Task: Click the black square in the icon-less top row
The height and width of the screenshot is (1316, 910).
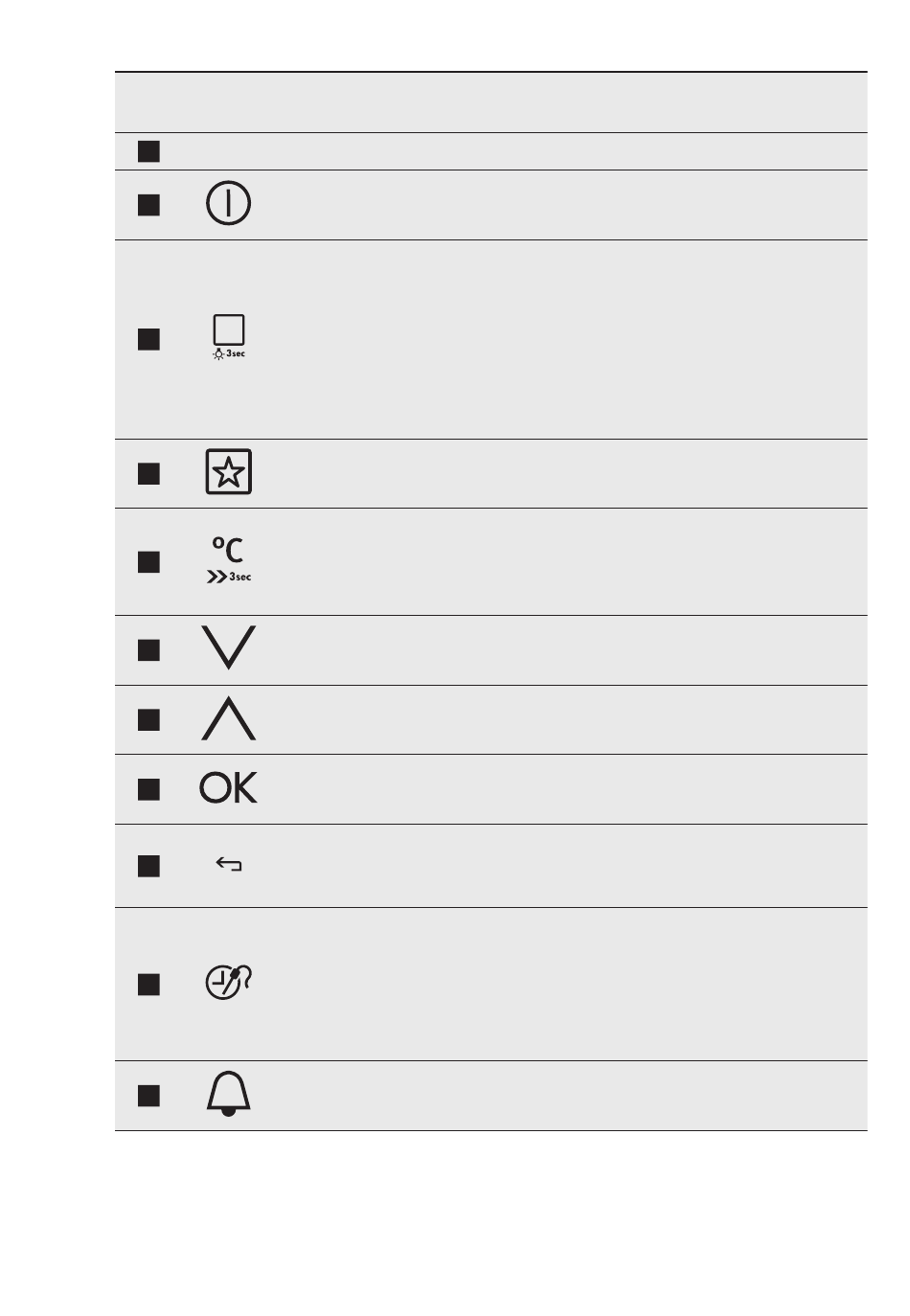Action: coord(148,151)
